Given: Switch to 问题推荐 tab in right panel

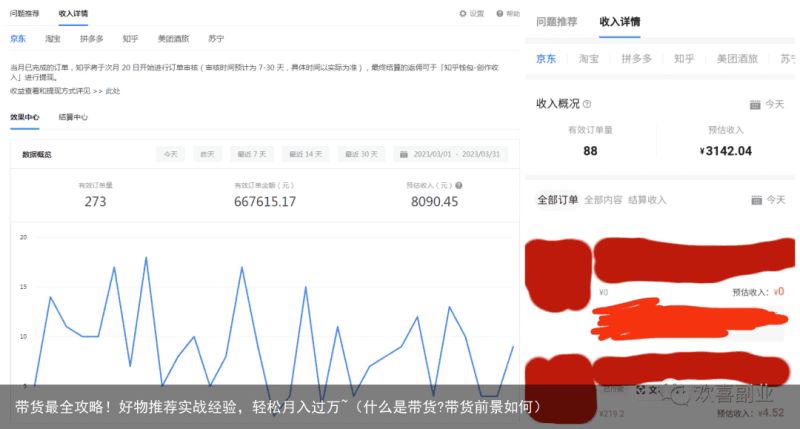Looking at the screenshot, I should [557, 22].
